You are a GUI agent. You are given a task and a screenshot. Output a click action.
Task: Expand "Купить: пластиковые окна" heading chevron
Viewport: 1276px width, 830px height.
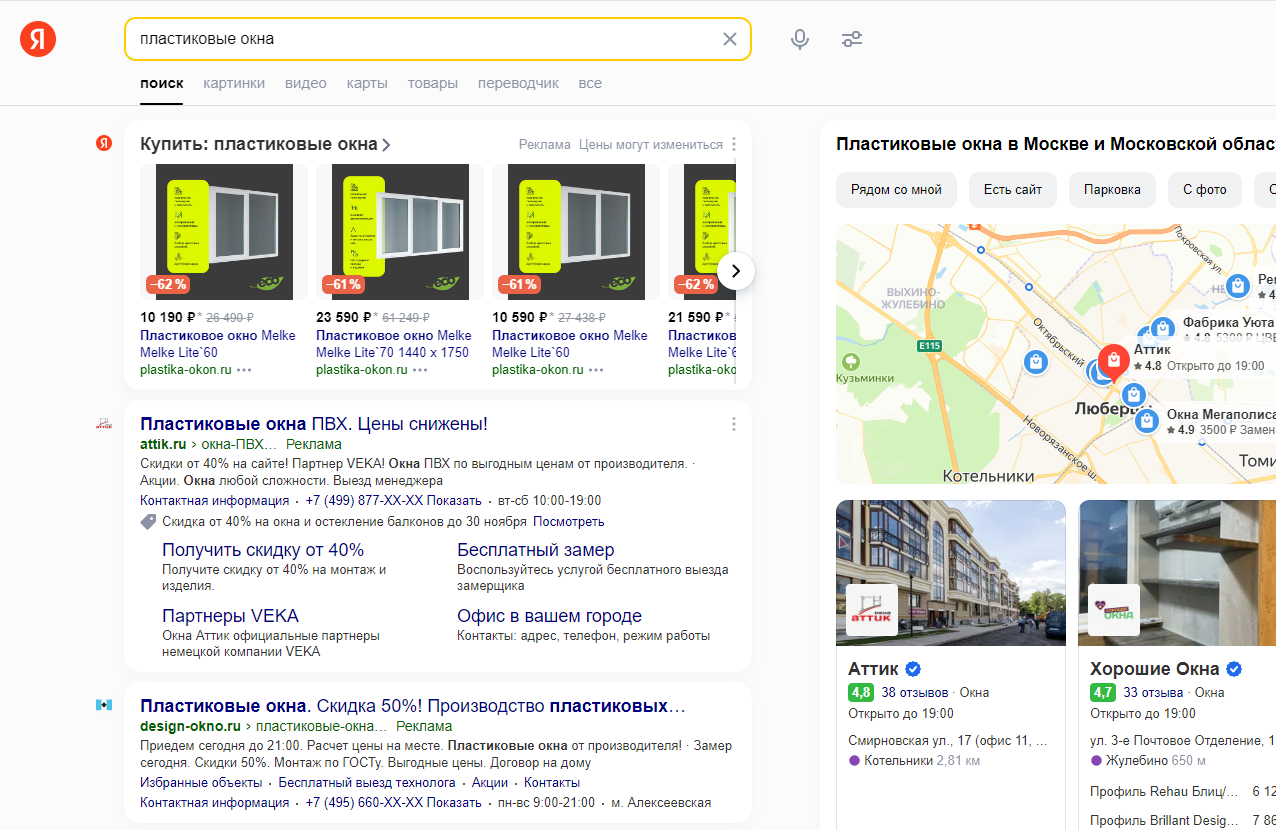click(386, 145)
